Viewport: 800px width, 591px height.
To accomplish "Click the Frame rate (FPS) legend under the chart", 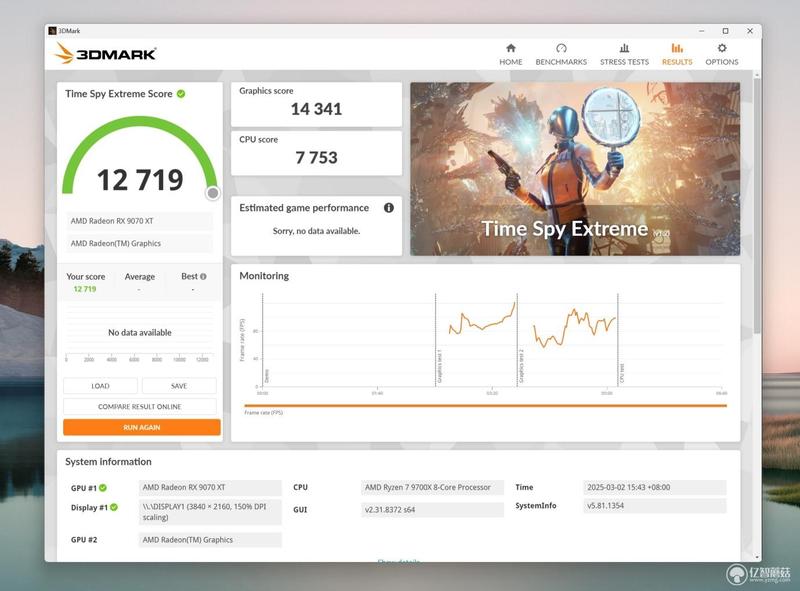I will click(263, 412).
